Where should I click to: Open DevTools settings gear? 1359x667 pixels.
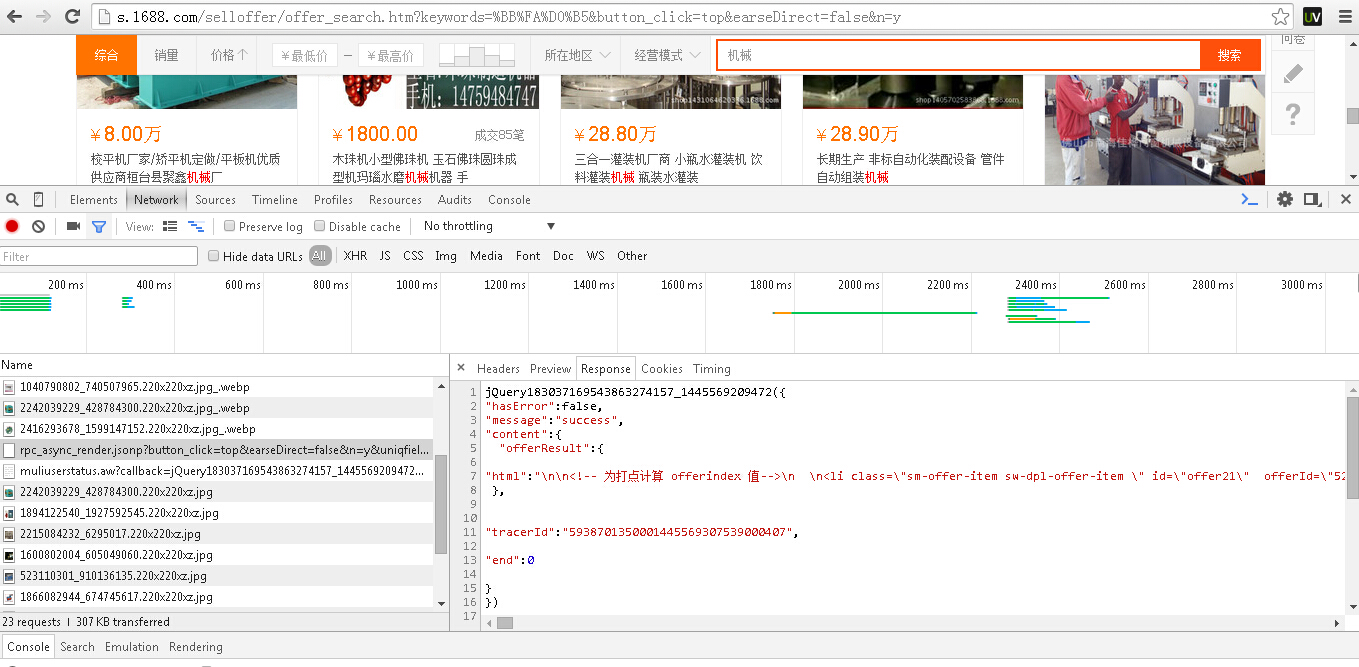1285,200
